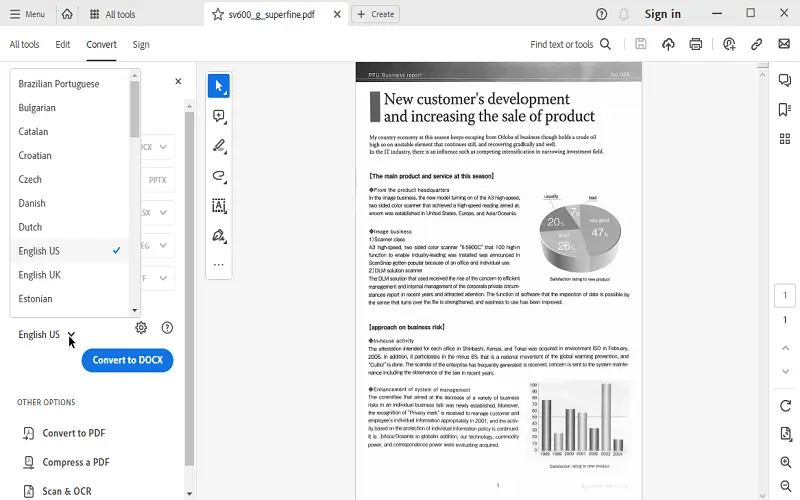Select Dutch language option
Screen dimensions: 800x500
click(x=69, y=227)
